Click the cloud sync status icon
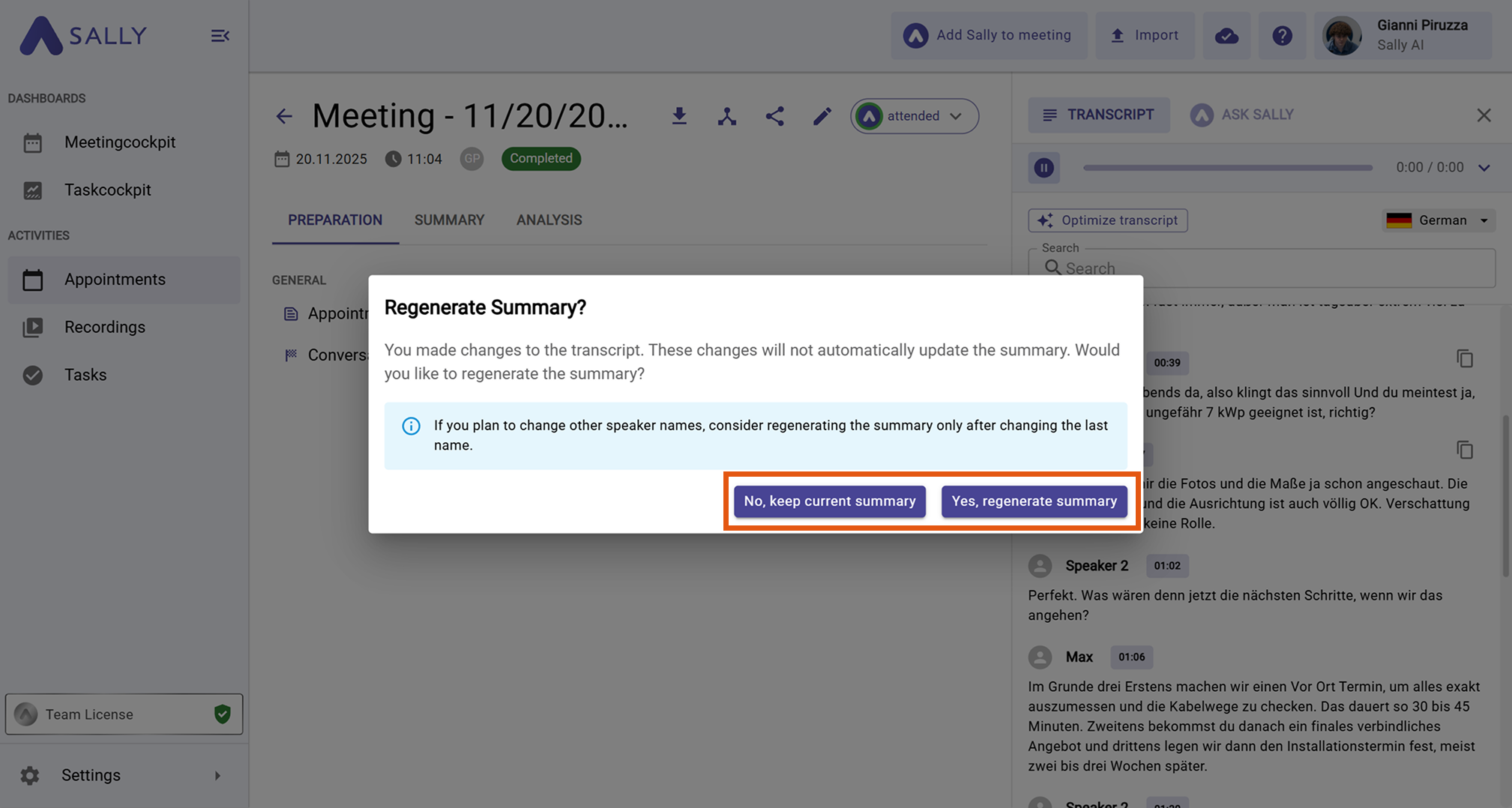 (x=1226, y=35)
